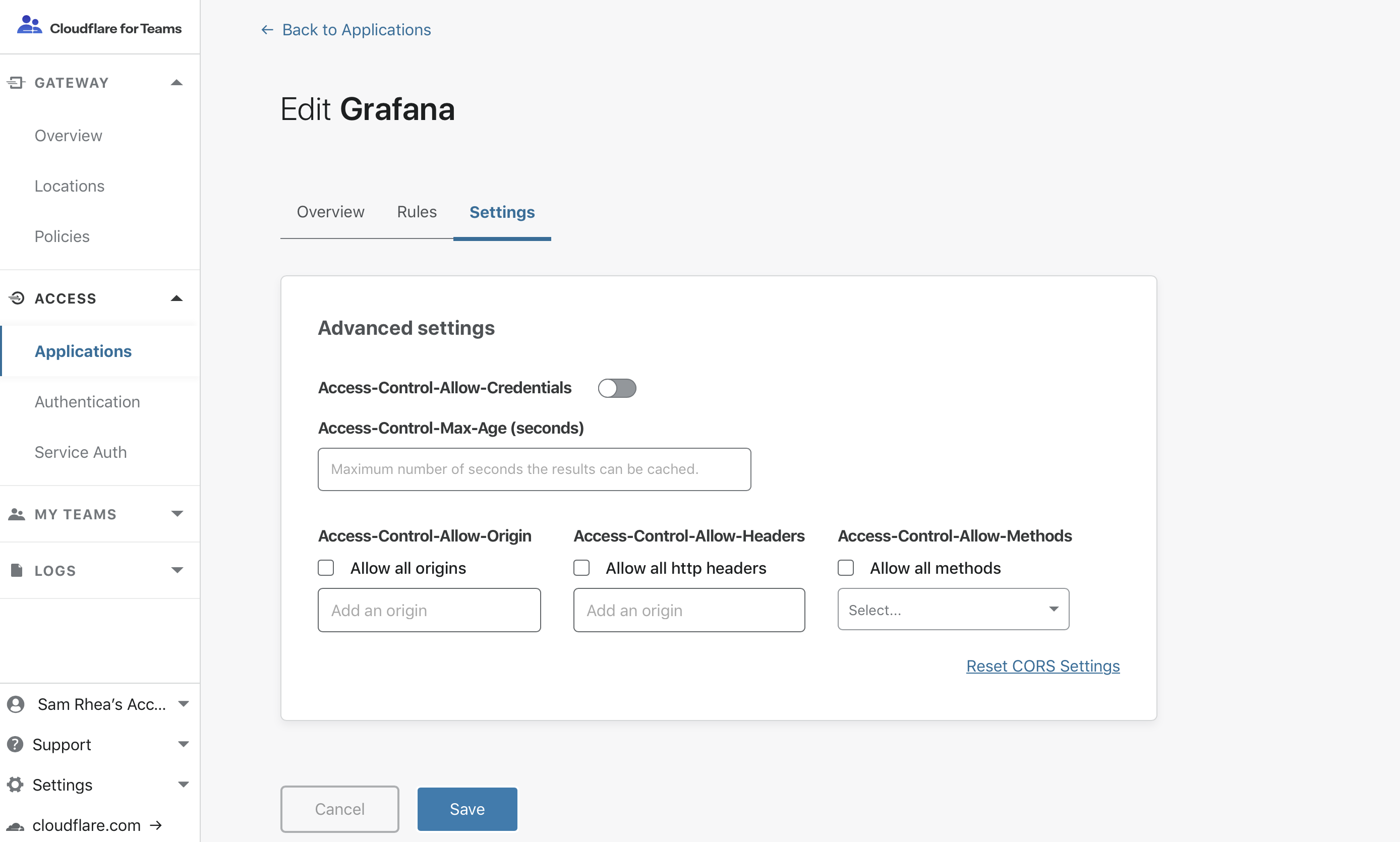The height and width of the screenshot is (842, 1400).
Task: Enable Allow all http headers
Action: coord(581,567)
